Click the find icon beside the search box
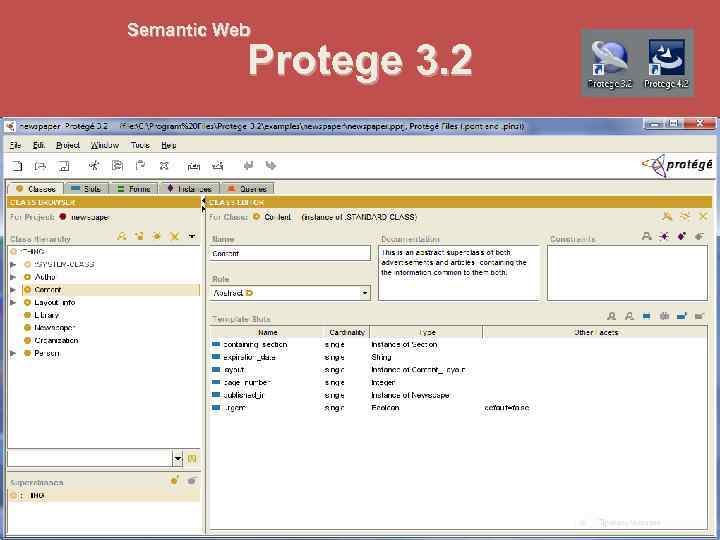 192,458
